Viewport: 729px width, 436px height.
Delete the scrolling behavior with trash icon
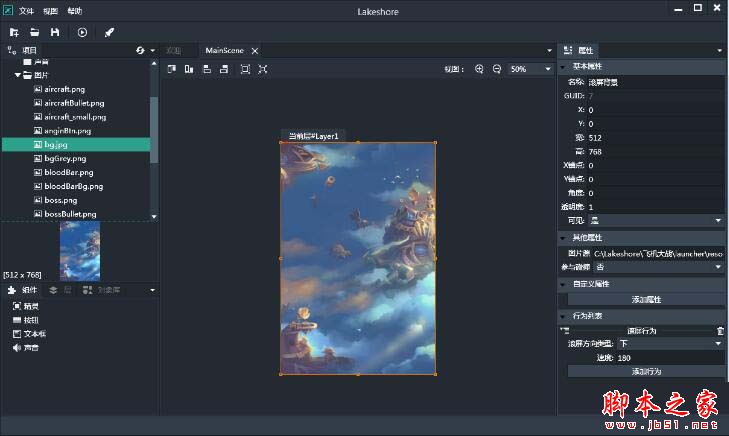(x=720, y=330)
